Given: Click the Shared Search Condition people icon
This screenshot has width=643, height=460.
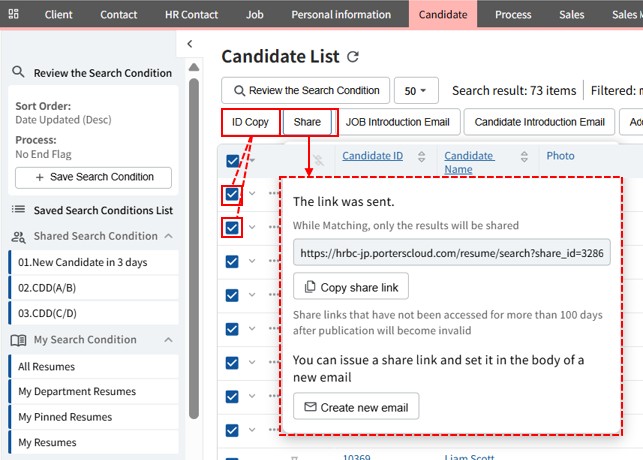Looking at the screenshot, I should 18,237.
